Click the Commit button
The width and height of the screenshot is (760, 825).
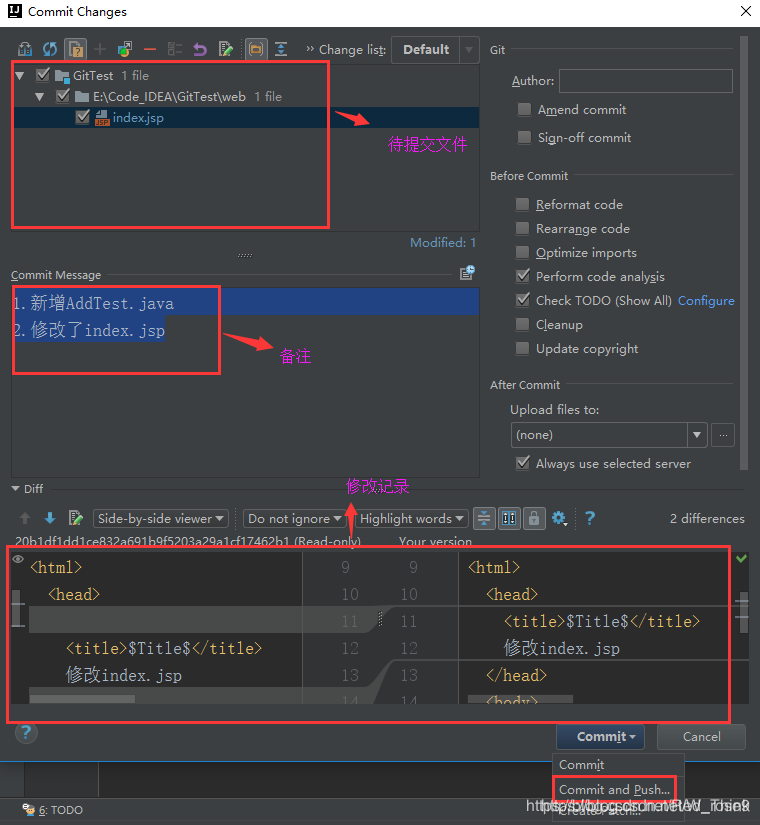pos(600,737)
